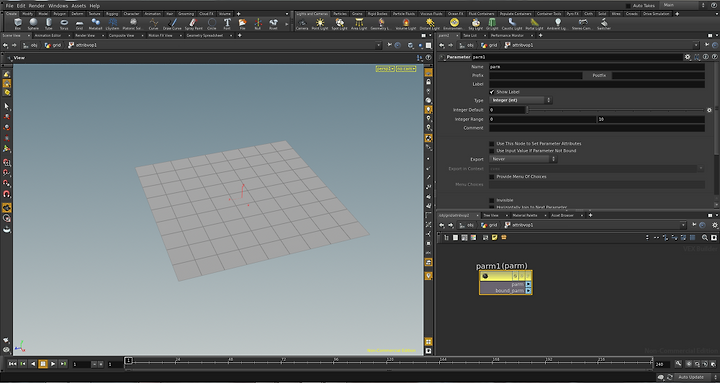Enable Use Input Value If Parameter Not Bound
The height and width of the screenshot is (383, 720).
click(492, 151)
